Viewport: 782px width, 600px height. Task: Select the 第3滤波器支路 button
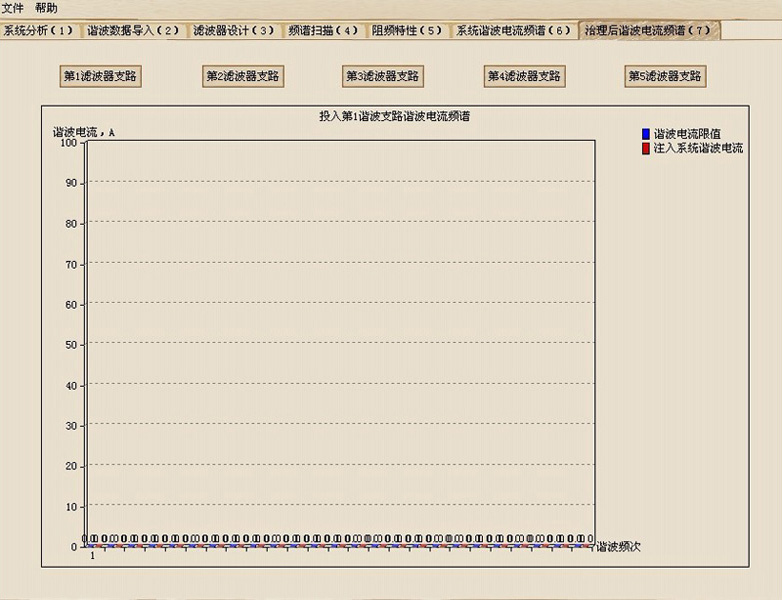click(x=383, y=76)
